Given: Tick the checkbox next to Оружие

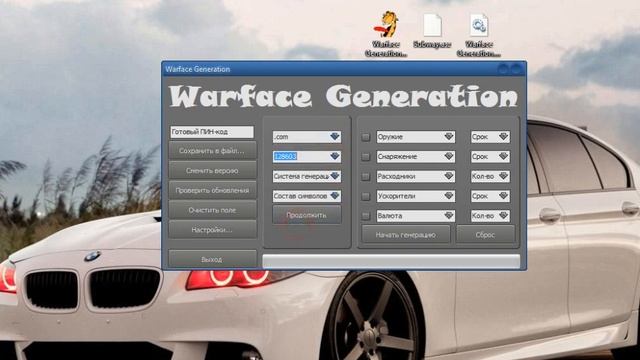Looking at the screenshot, I should coord(366,137).
